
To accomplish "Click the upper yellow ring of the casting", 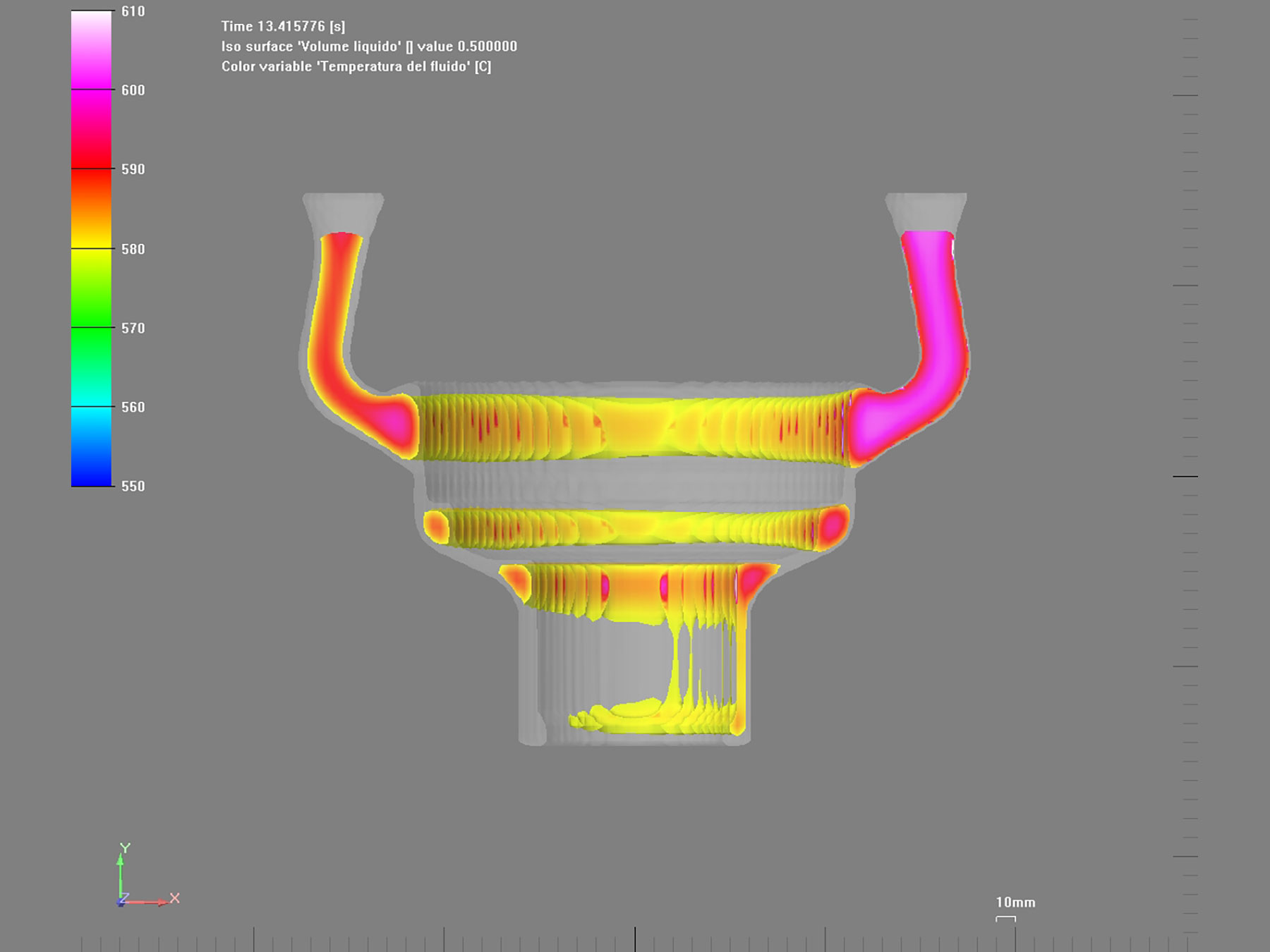I will (635, 427).
